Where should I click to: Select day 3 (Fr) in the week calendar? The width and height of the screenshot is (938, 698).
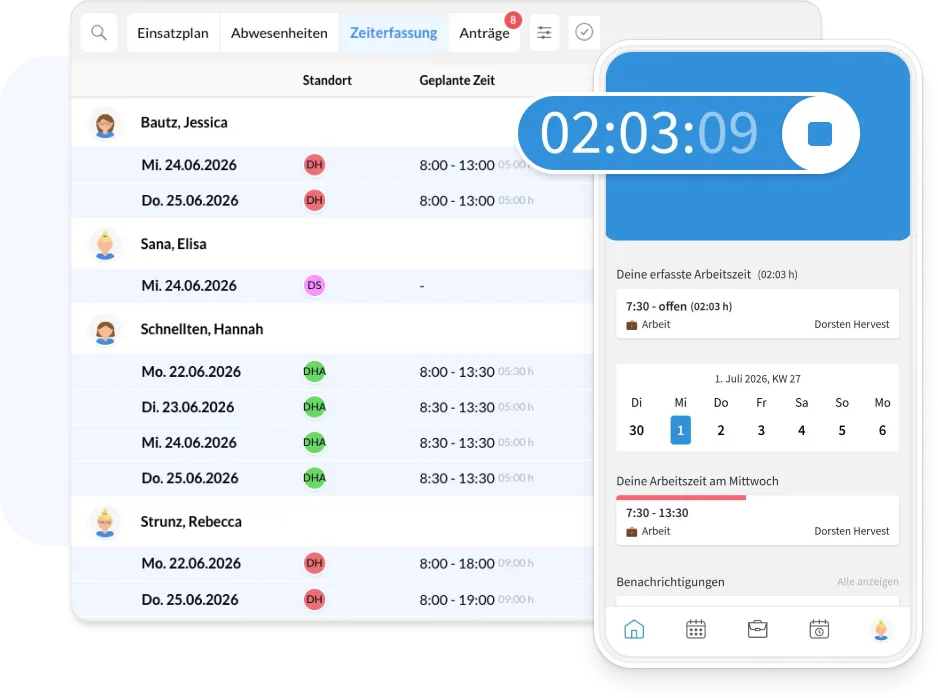click(761, 430)
